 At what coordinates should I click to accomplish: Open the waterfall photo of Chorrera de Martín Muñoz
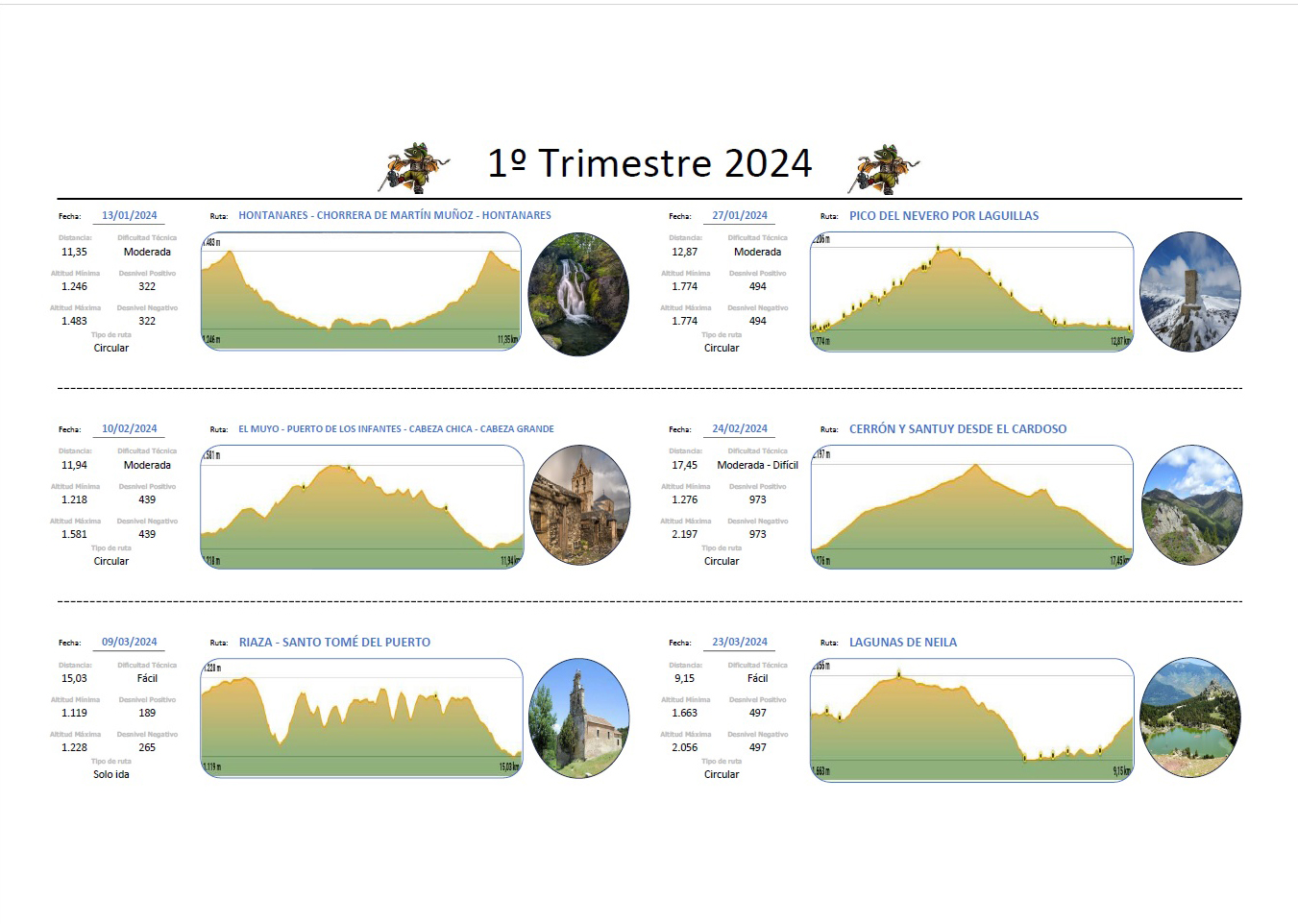[578, 294]
